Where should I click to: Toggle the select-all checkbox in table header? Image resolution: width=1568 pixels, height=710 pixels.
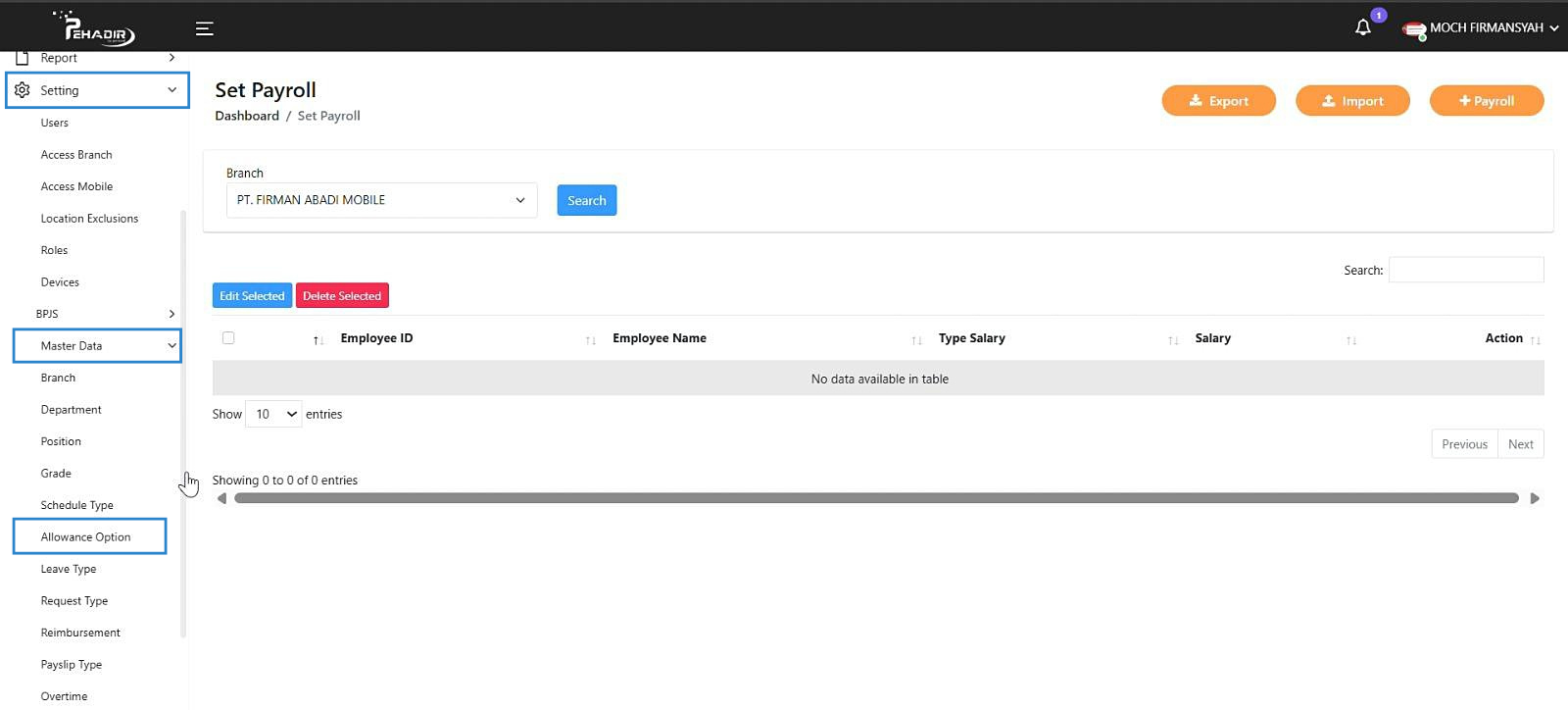[228, 338]
